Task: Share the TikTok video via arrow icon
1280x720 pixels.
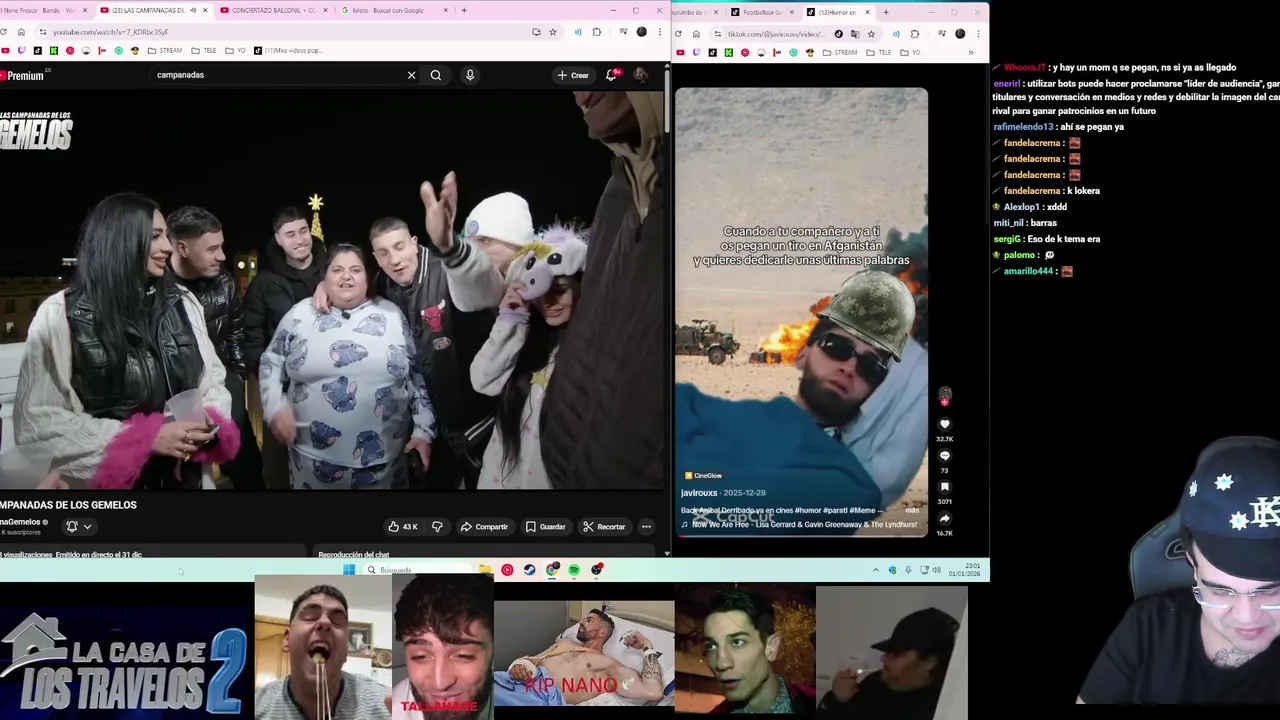Action: click(x=944, y=518)
